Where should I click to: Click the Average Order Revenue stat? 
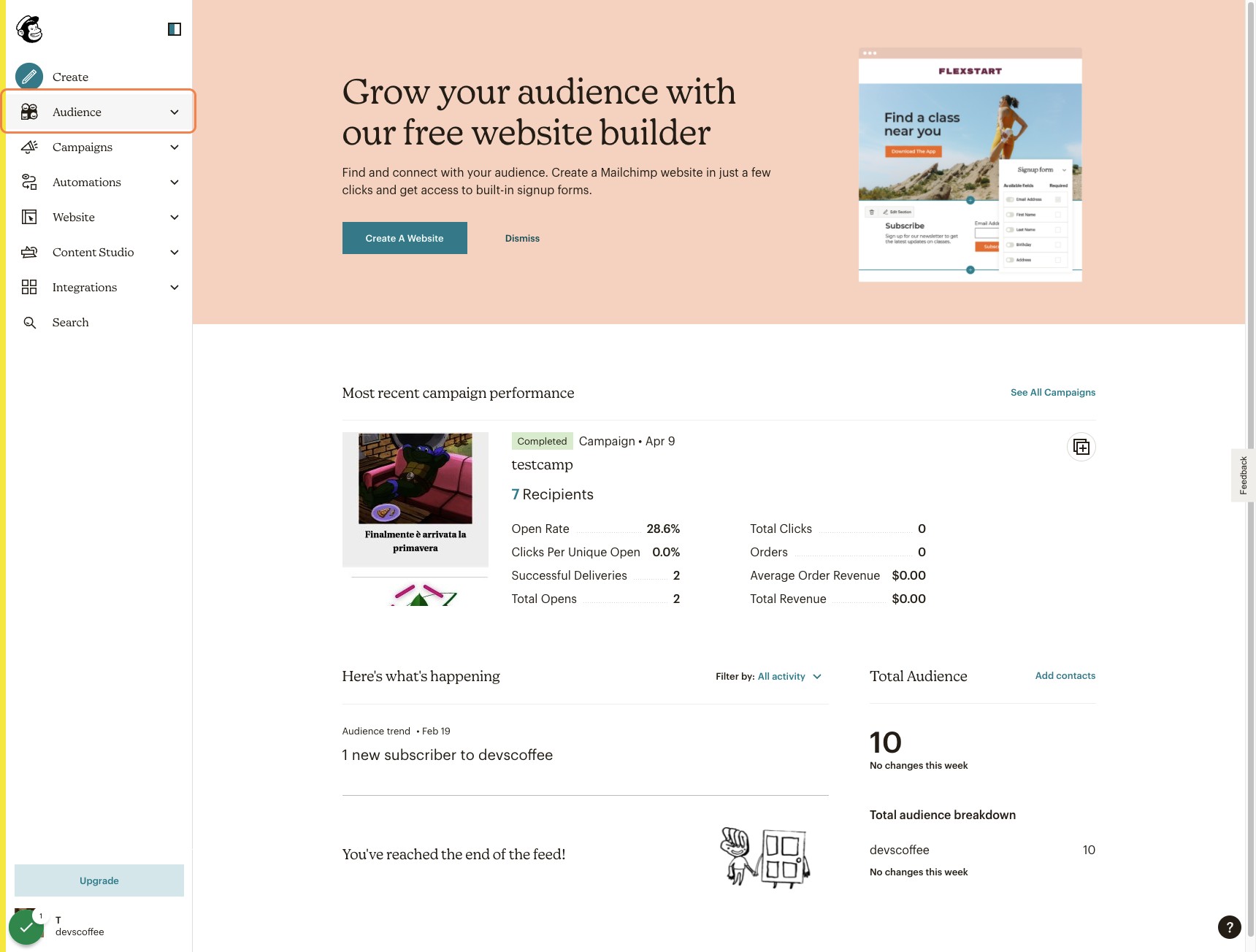click(x=838, y=575)
